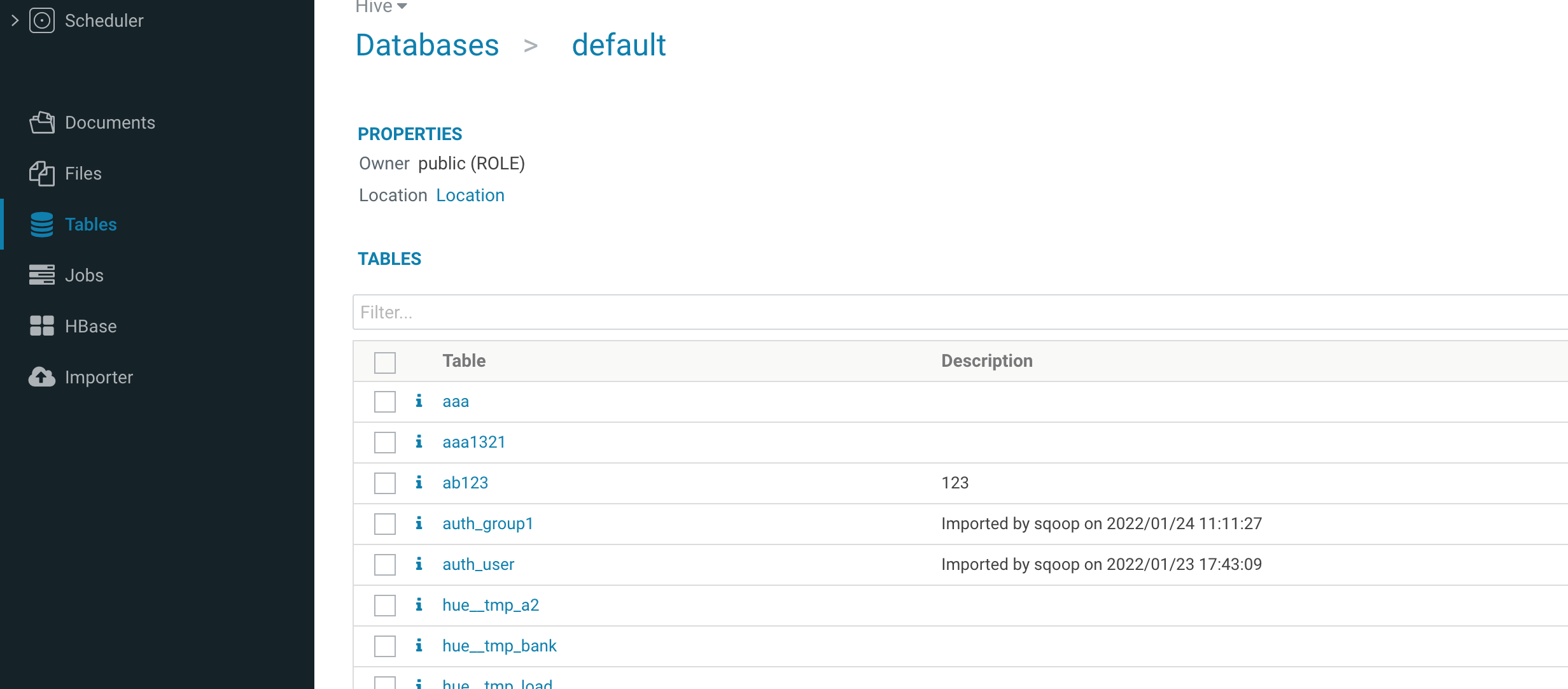
Task: Click the Scheduler clock icon
Action: [x=42, y=20]
